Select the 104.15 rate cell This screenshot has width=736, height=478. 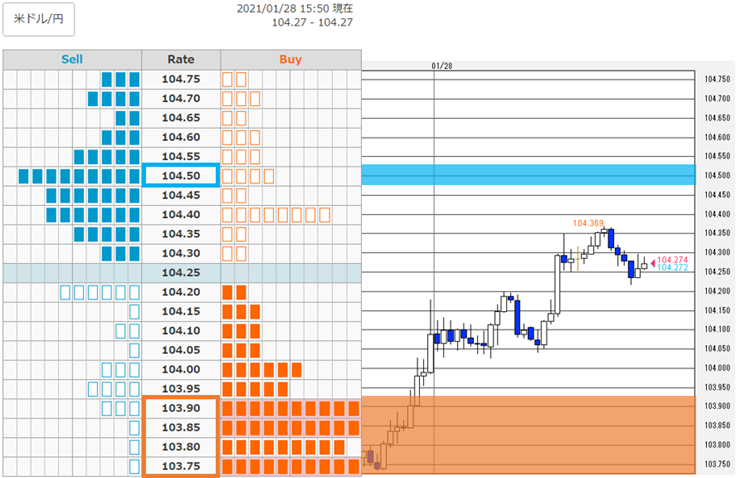pyautogui.click(x=181, y=311)
